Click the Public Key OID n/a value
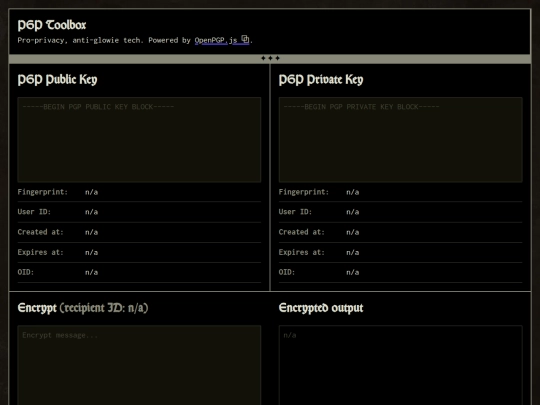Viewport: 540px width, 405px height. coord(92,272)
